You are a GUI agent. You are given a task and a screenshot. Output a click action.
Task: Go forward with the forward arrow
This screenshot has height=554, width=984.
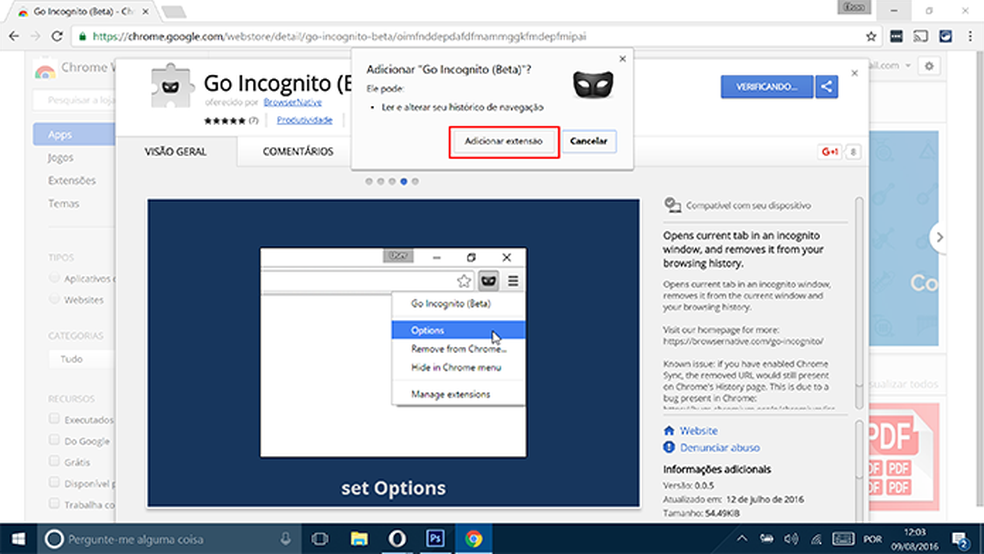click(35, 36)
